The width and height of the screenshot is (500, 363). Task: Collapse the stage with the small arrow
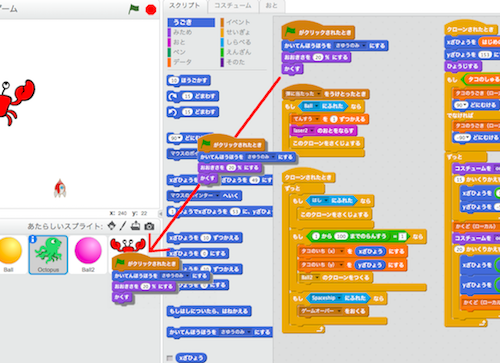160,213
